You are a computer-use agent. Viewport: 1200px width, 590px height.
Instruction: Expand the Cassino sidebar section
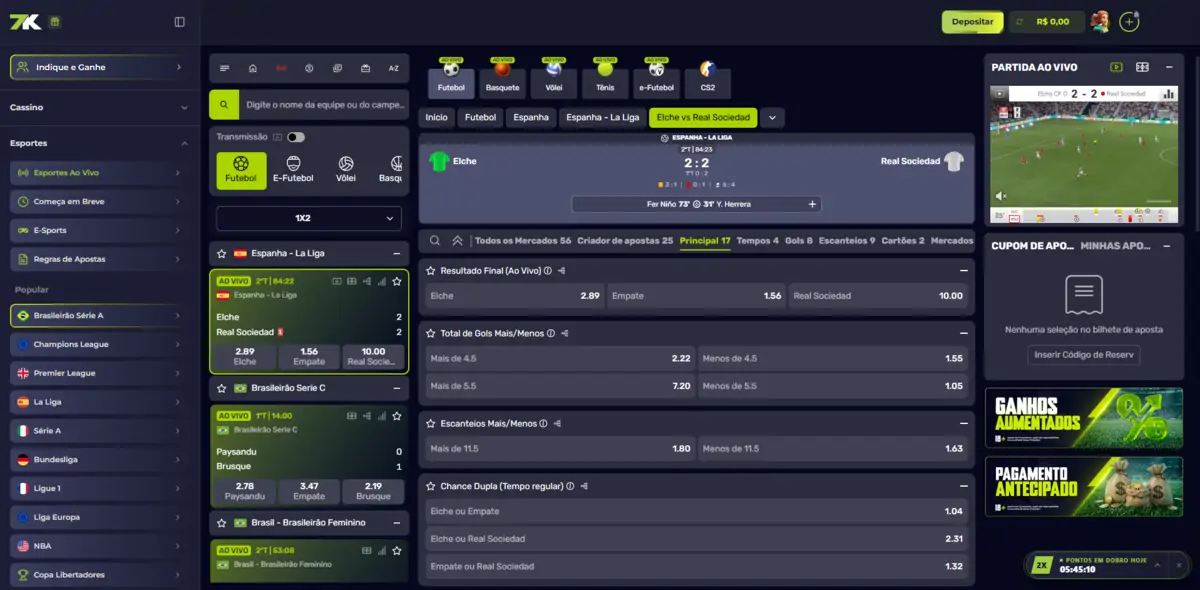point(99,107)
